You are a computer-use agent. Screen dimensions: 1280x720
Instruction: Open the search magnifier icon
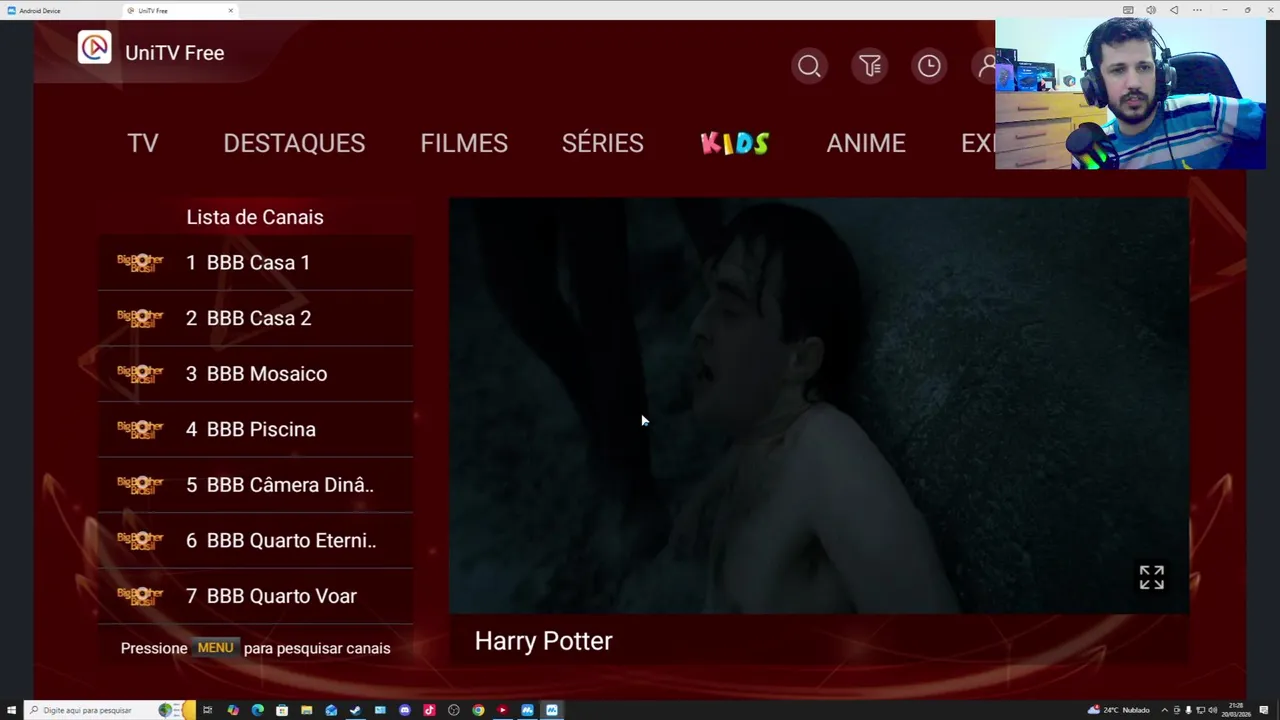[x=809, y=66]
